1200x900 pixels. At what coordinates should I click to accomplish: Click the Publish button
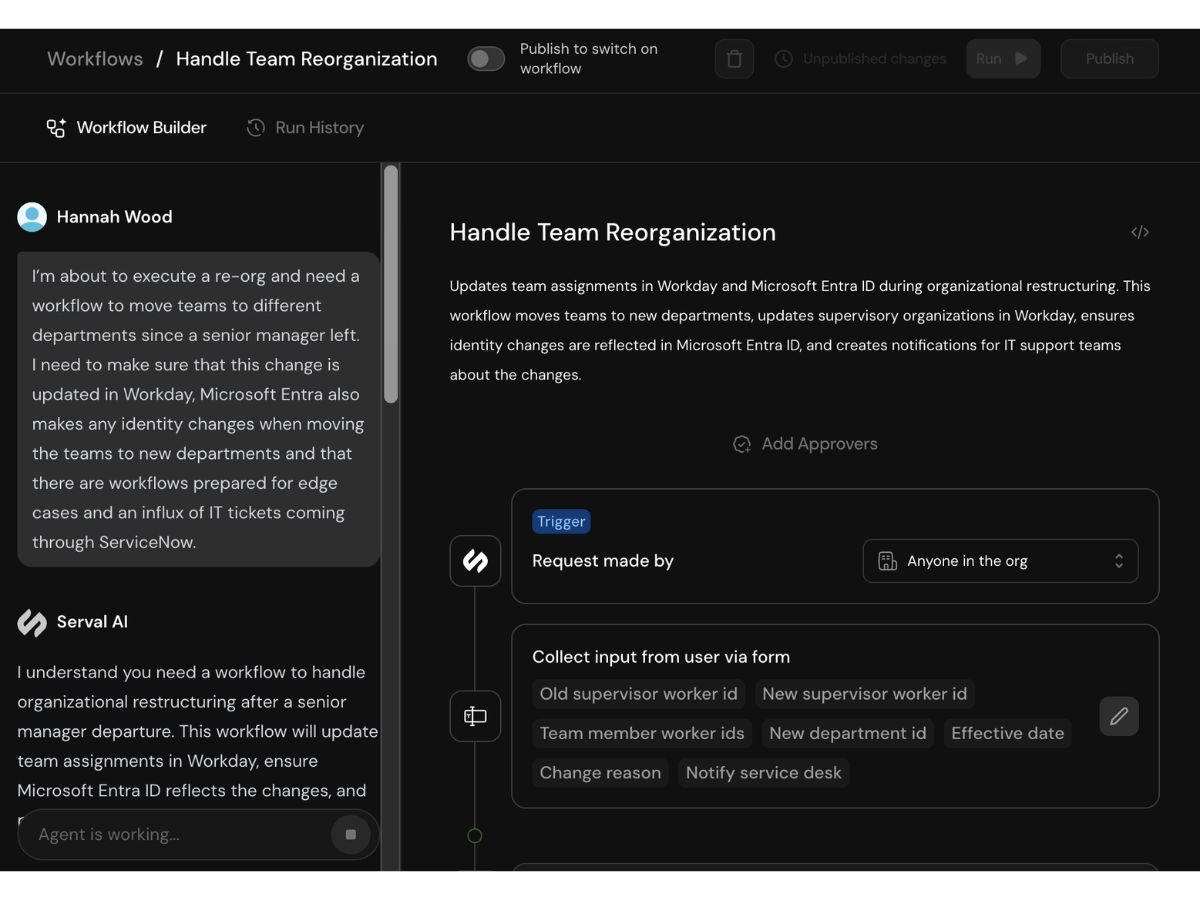pyautogui.click(x=1110, y=59)
